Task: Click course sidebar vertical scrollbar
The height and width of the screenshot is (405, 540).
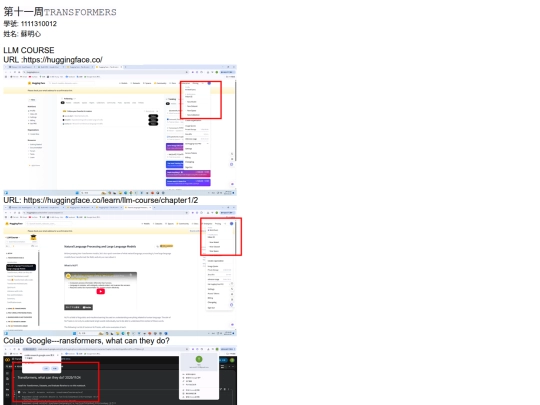Action: pos(39,288)
